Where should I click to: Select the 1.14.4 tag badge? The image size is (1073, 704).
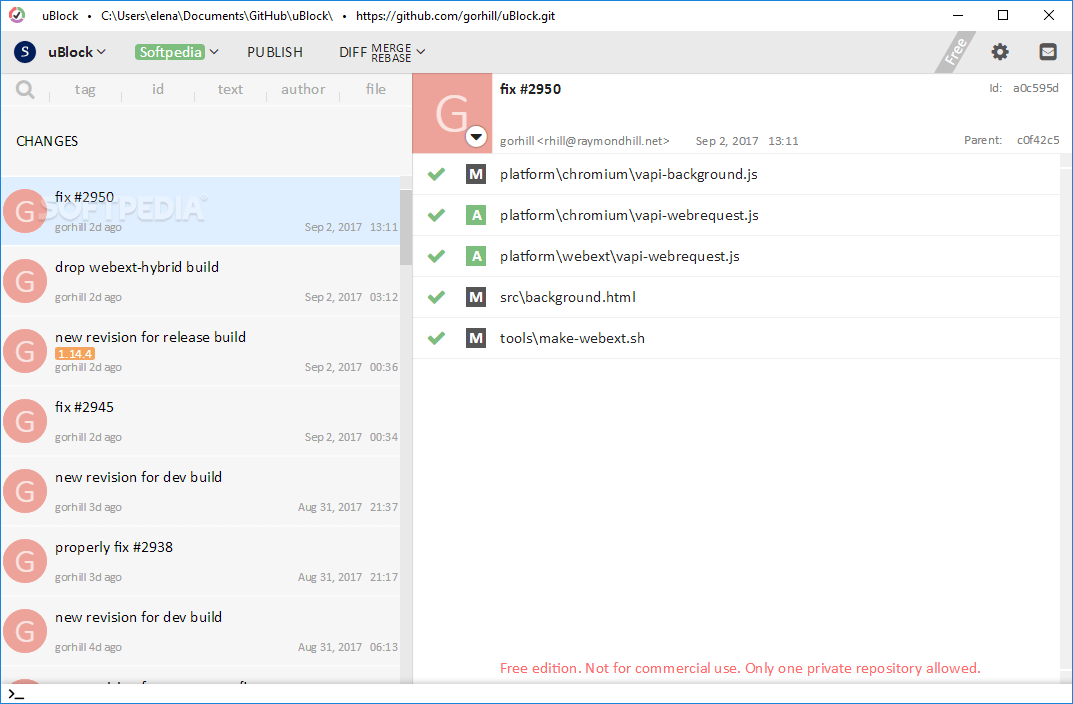[x=75, y=353]
